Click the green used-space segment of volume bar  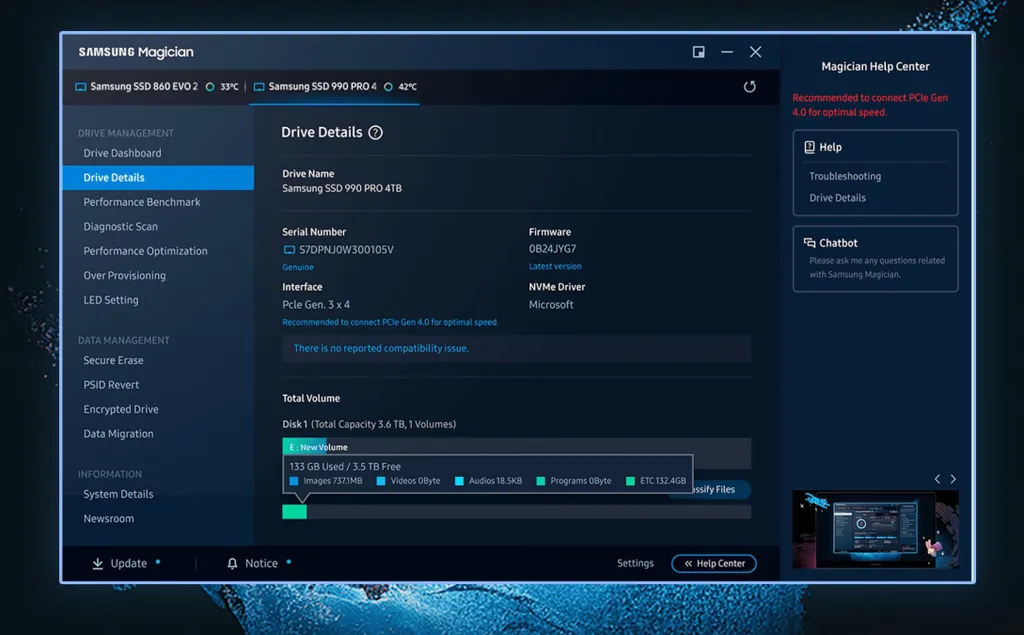click(x=295, y=512)
